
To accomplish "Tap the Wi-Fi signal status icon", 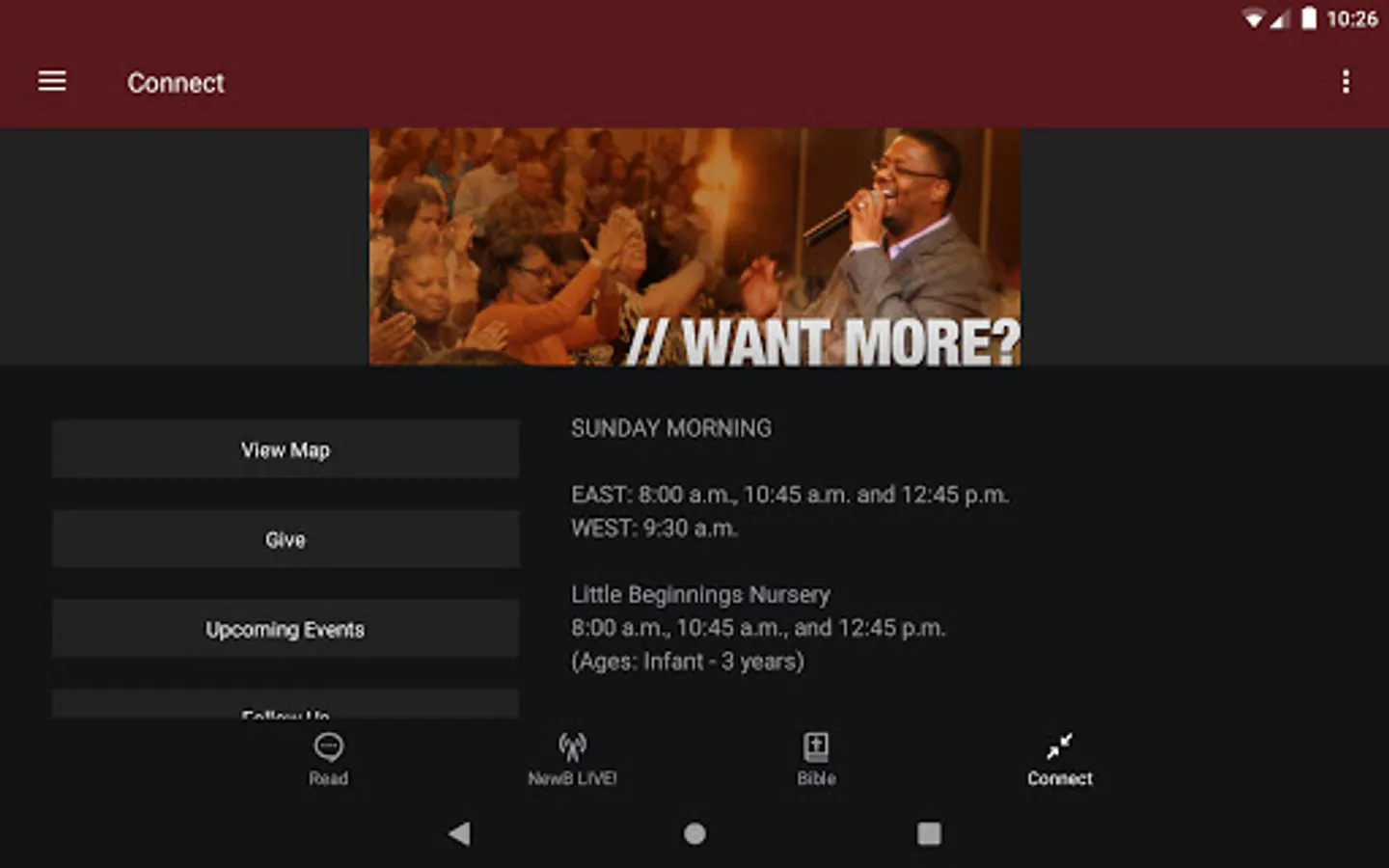I will click(1253, 19).
